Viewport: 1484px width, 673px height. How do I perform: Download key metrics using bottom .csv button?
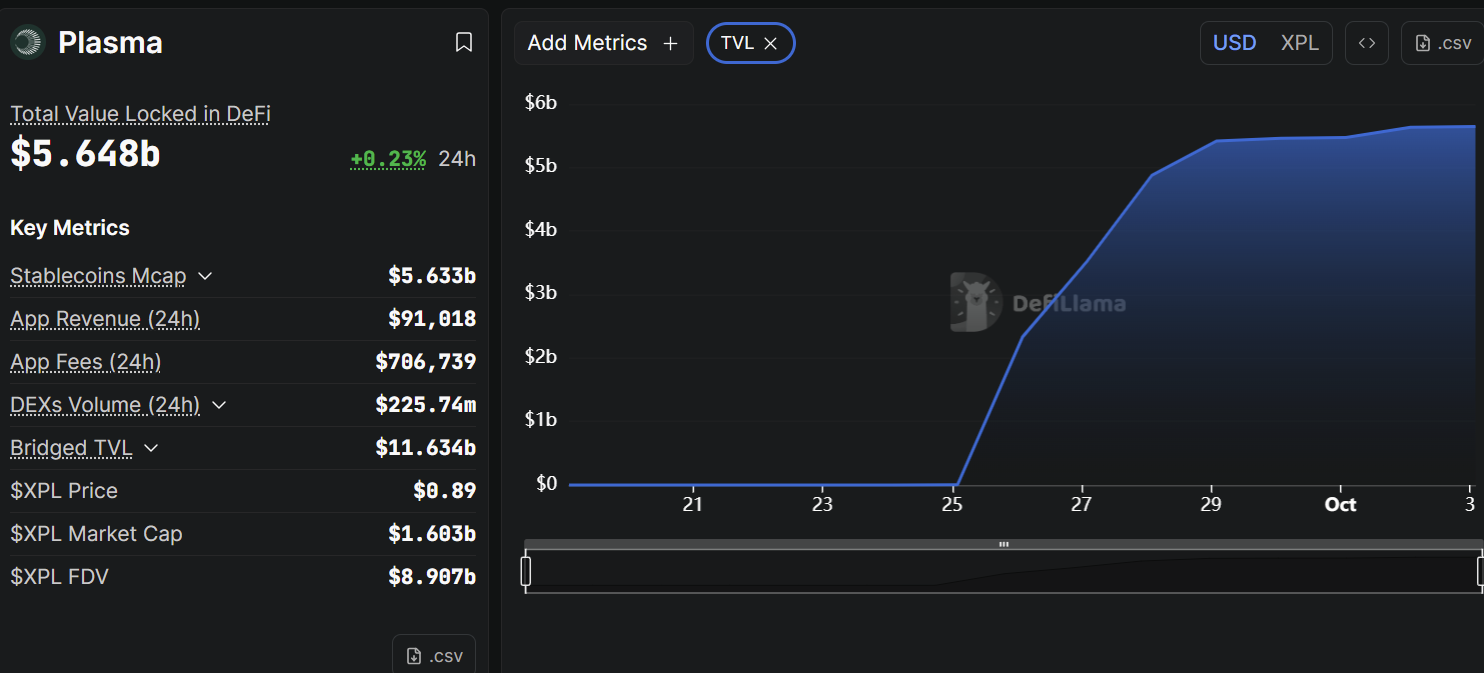point(434,656)
